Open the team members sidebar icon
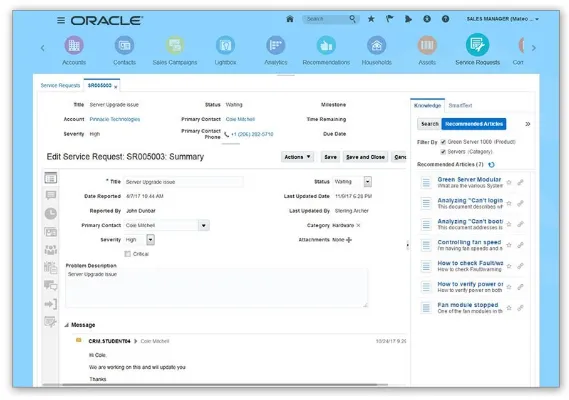This screenshot has height=400, width=569. pos(51,250)
